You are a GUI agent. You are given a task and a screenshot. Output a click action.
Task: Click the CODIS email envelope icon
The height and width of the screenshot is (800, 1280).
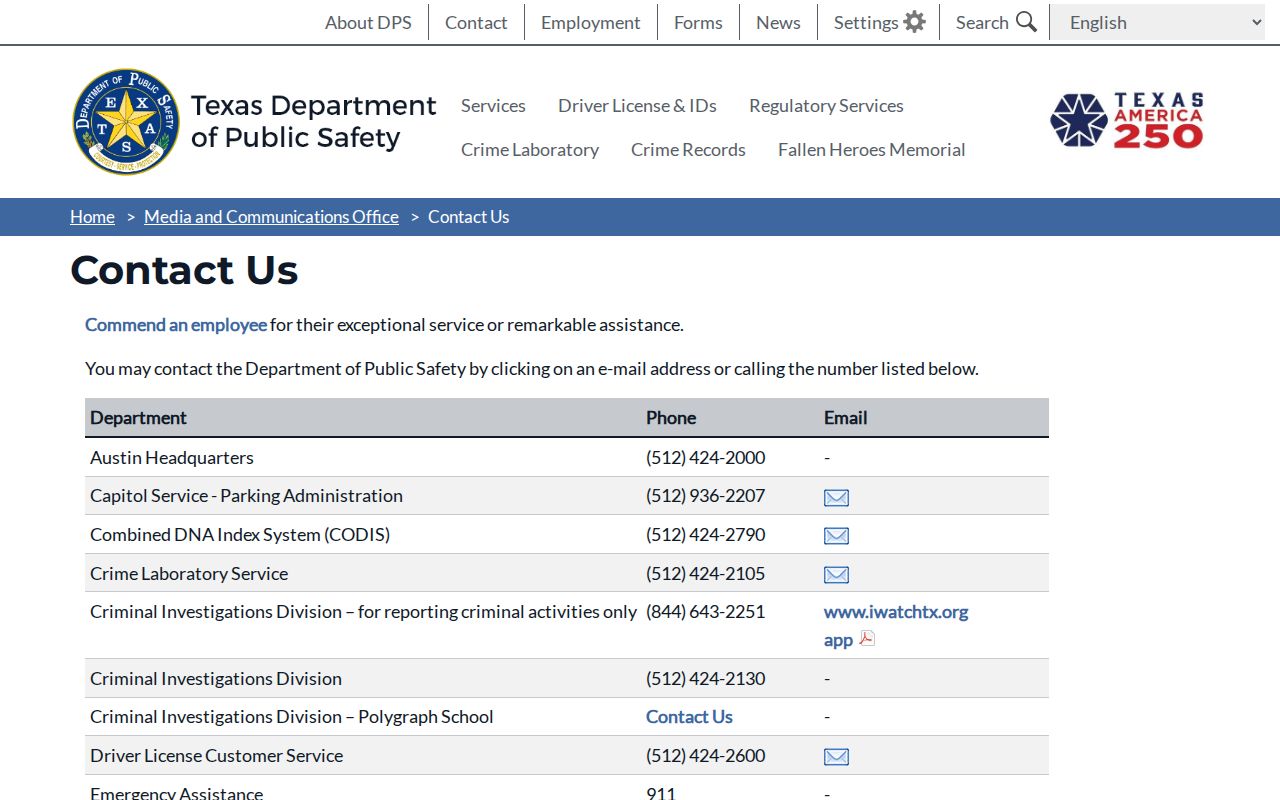click(x=836, y=536)
